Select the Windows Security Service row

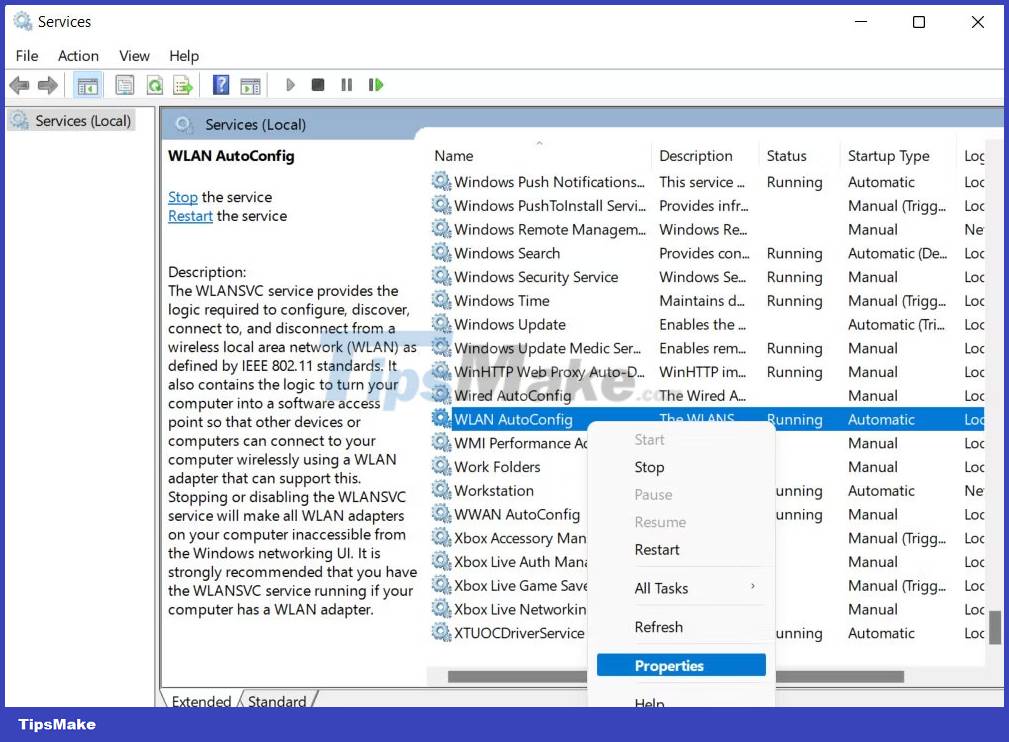click(706, 277)
